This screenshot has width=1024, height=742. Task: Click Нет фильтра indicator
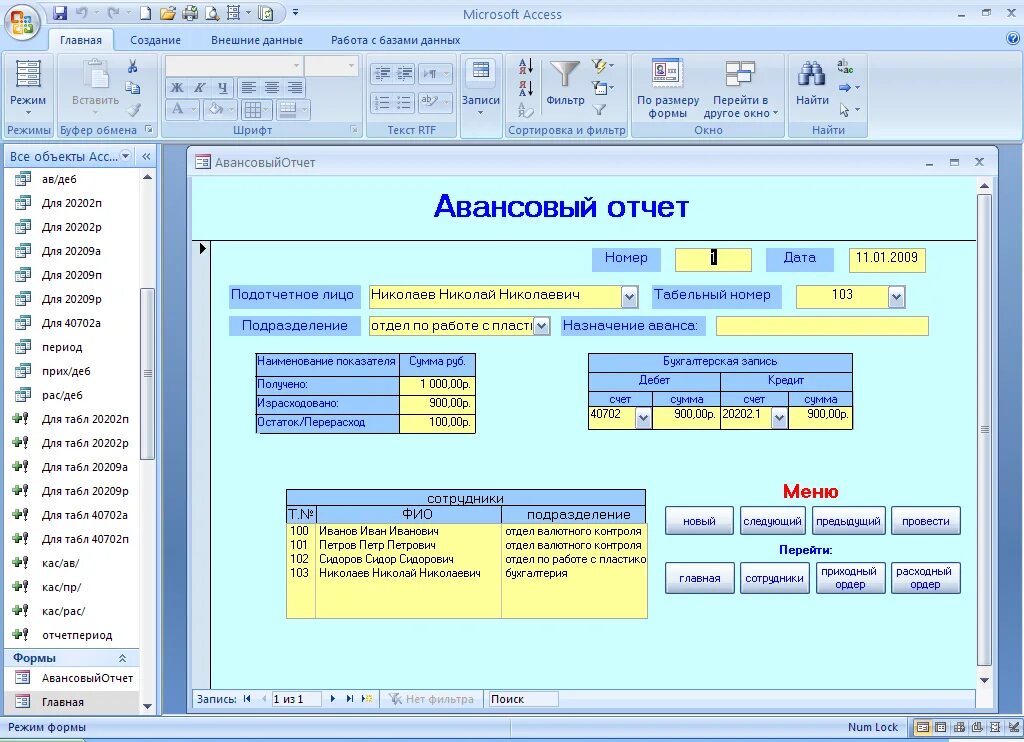tap(432, 699)
